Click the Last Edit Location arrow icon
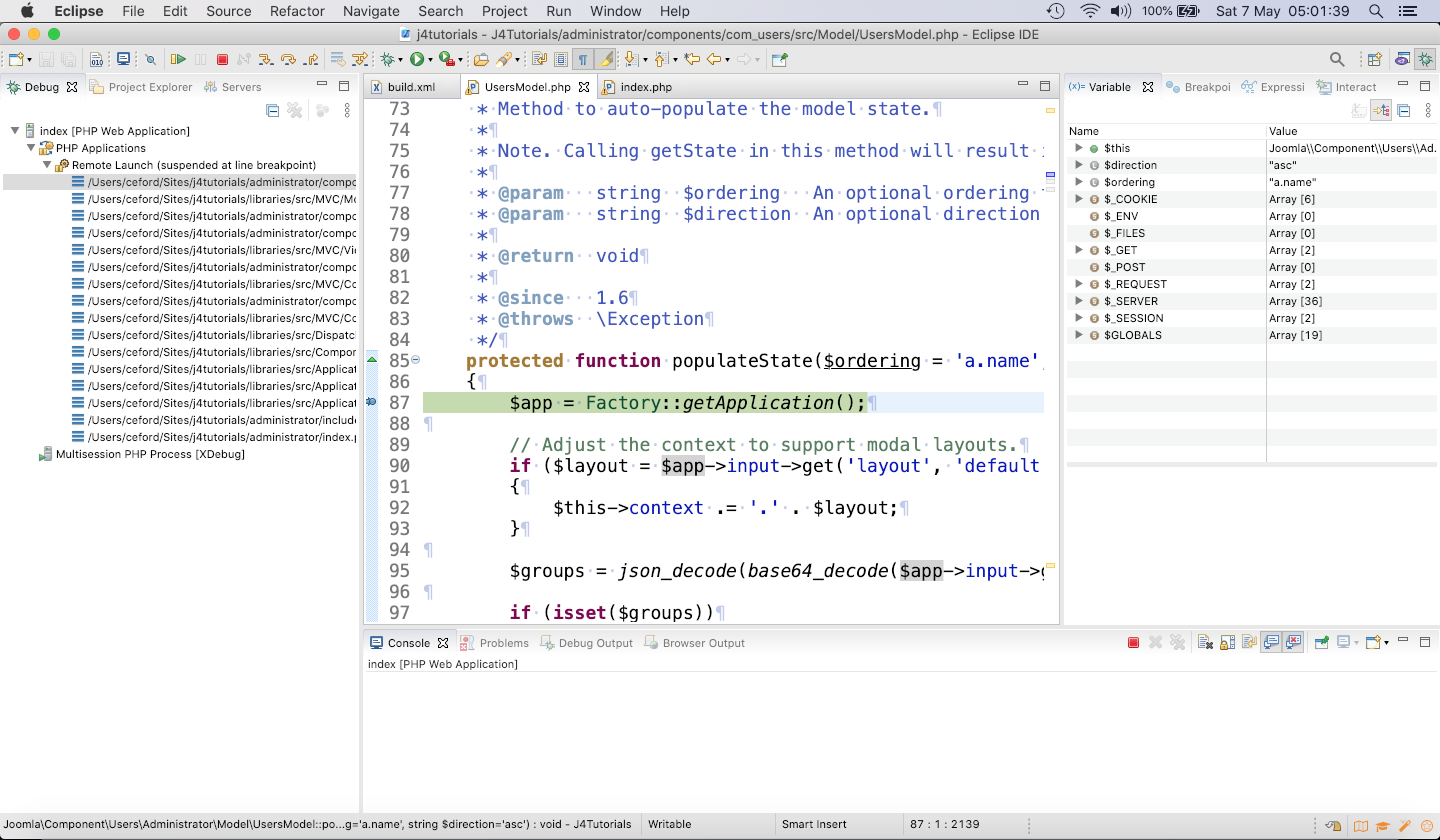The width and height of the screenshot is (1440, 840). pos(691,60)
